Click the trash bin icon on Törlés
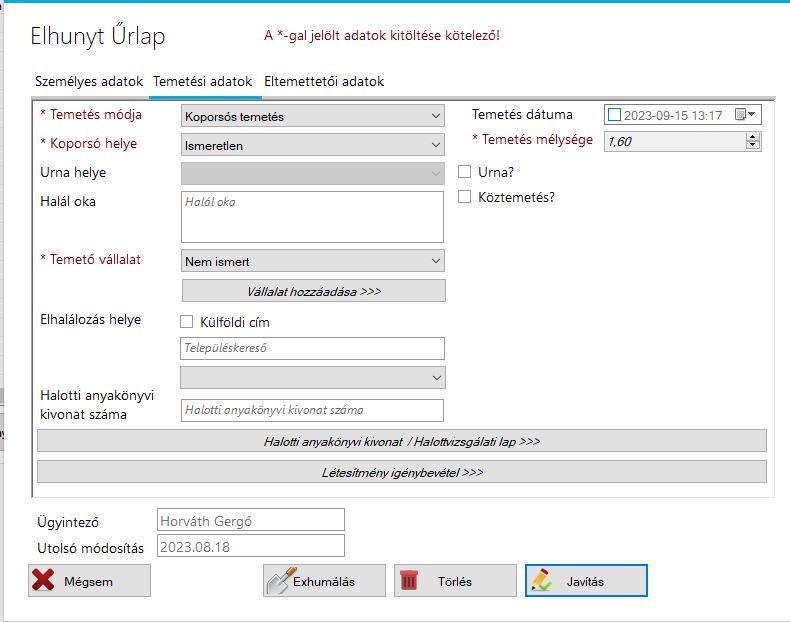The image size is (790, 622). (409, 581)
